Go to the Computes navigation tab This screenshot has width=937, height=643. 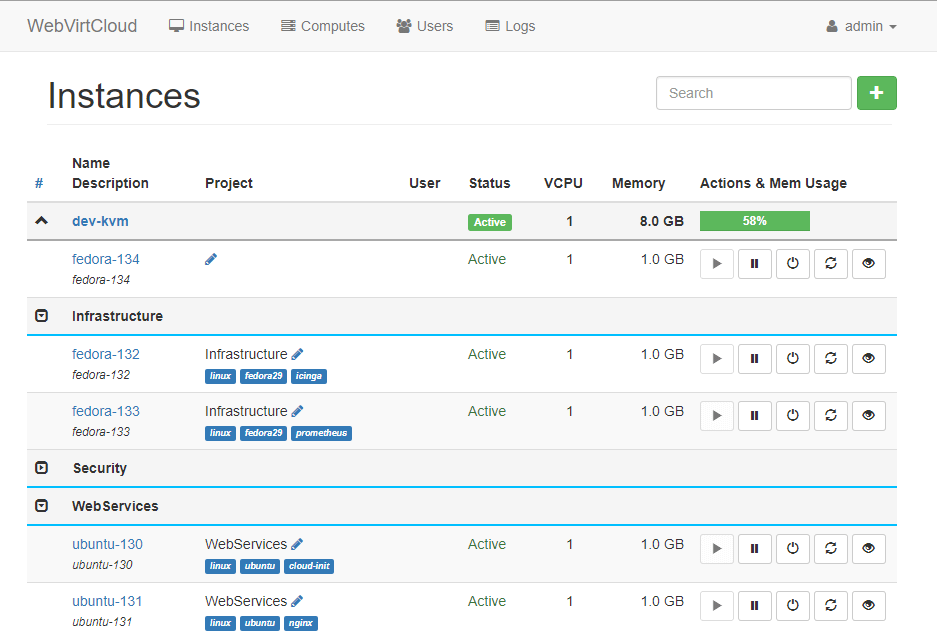coord(323,26)
